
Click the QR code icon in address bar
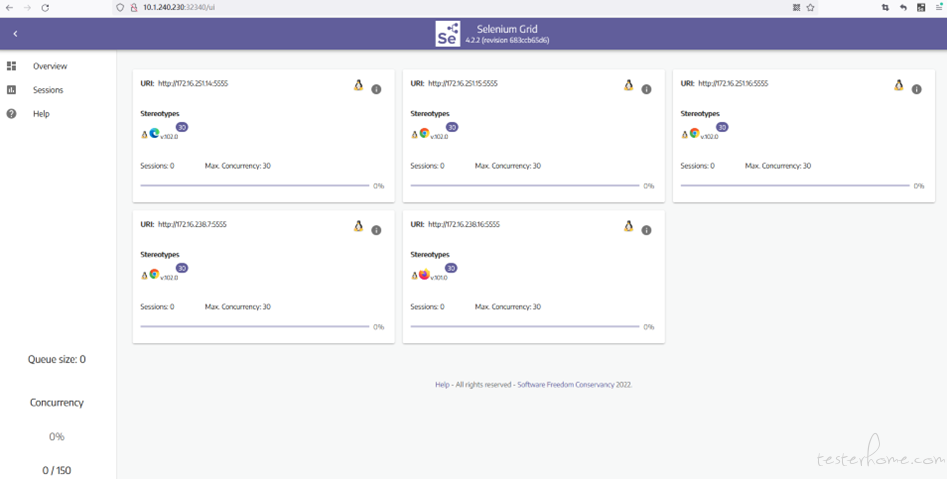796,8
